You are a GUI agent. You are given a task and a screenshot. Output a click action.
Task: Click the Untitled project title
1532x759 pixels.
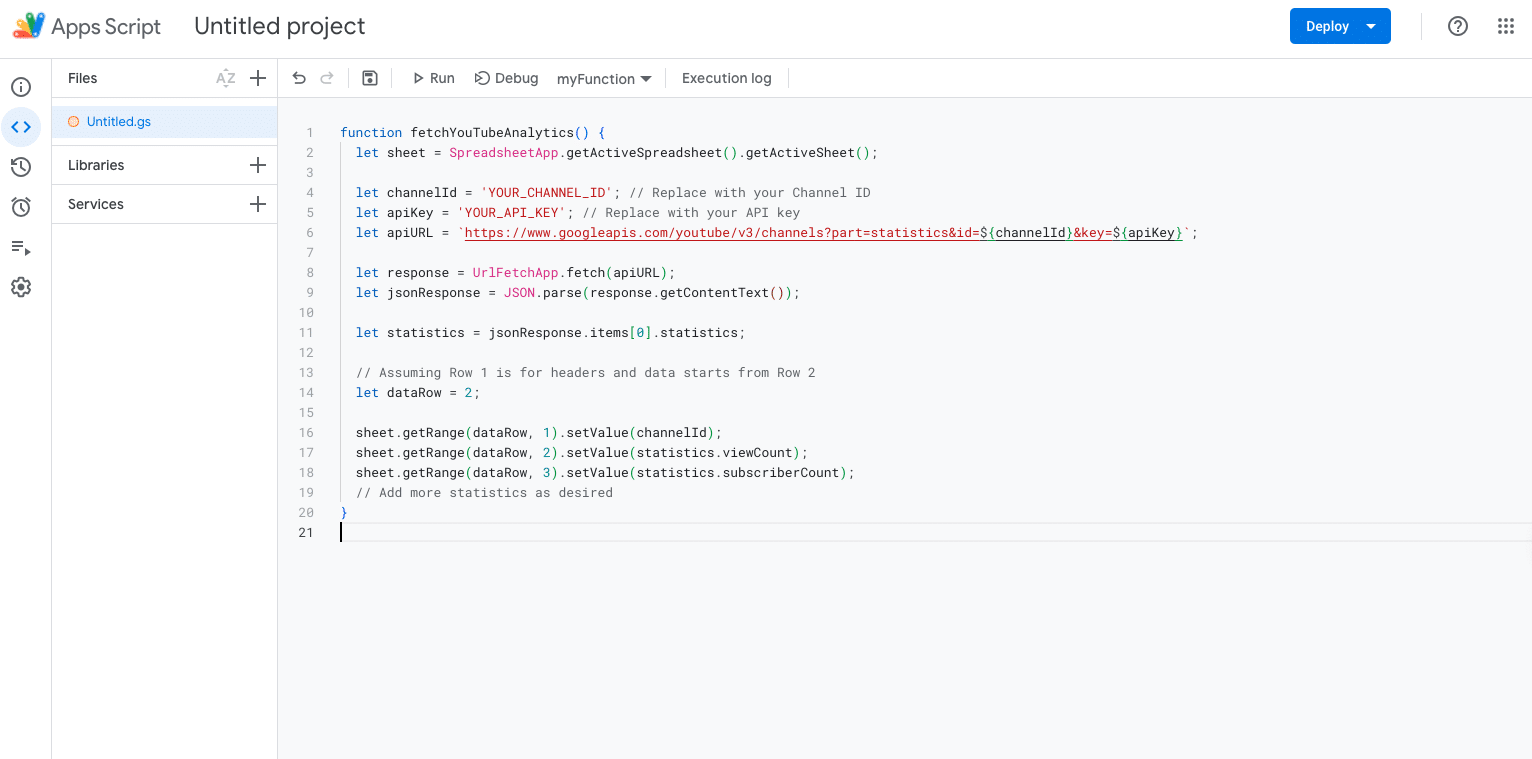[x=280, y=26]
